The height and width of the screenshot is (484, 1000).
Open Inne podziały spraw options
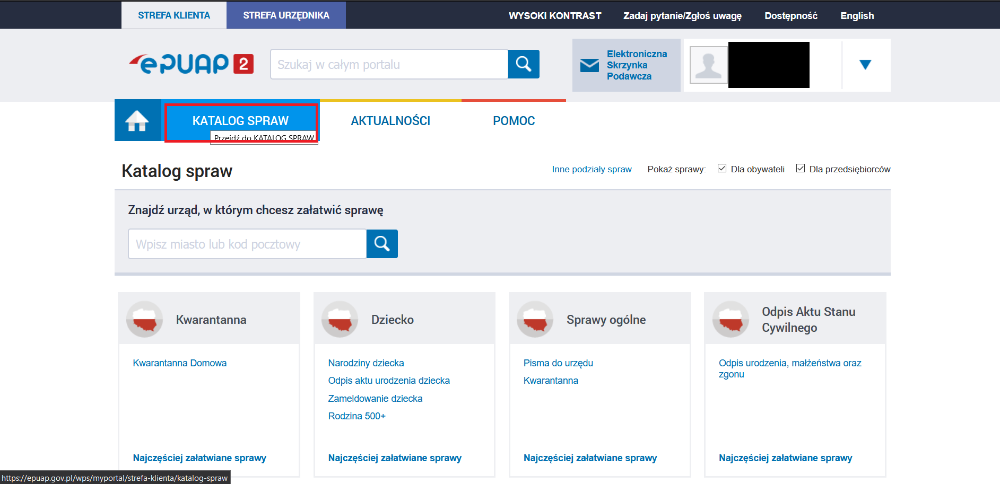[592, 170]
